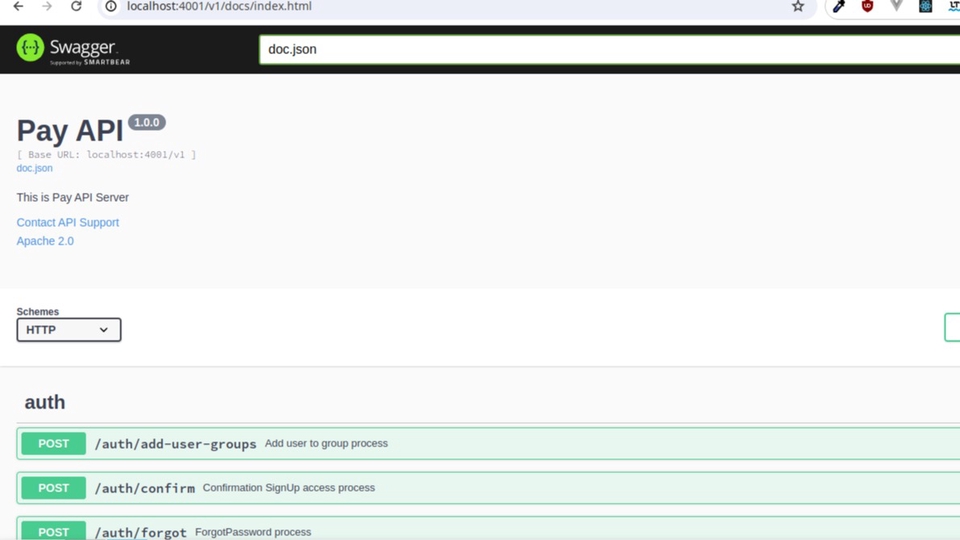Bookmark this page with the star icon

[x=798, y=6]
